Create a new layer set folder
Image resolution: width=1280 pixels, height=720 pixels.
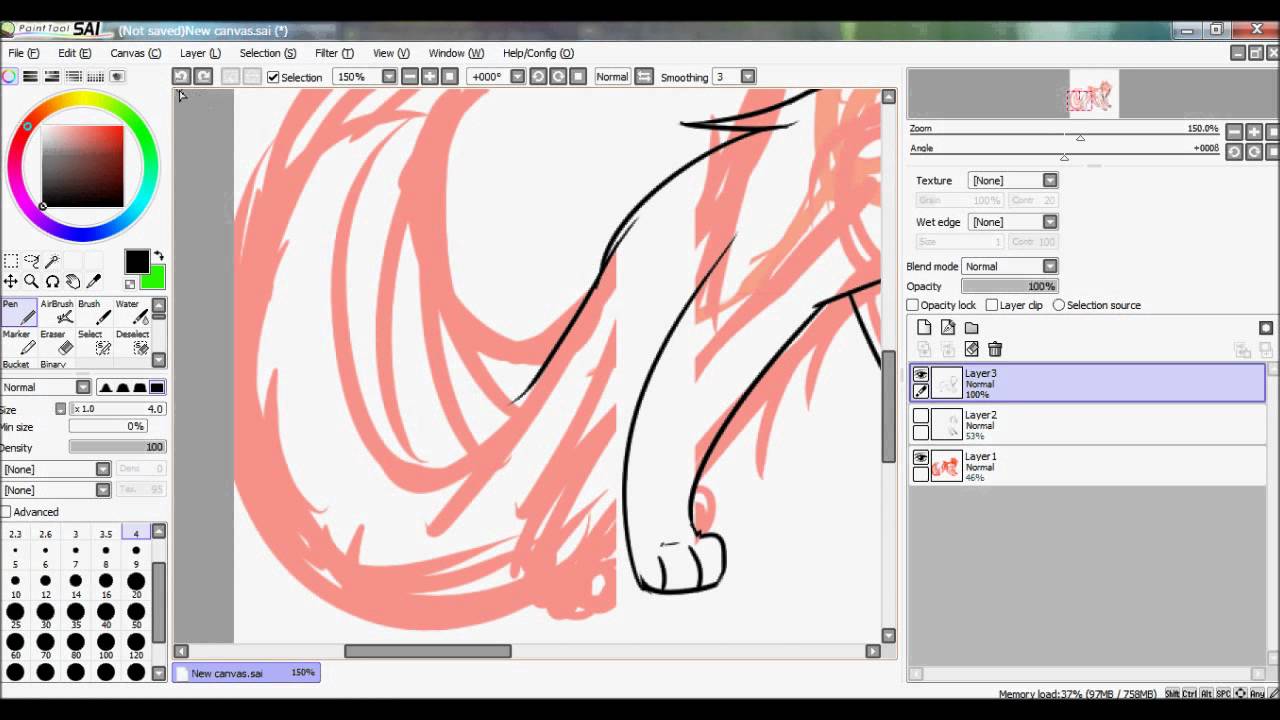(x=972, y=327)
